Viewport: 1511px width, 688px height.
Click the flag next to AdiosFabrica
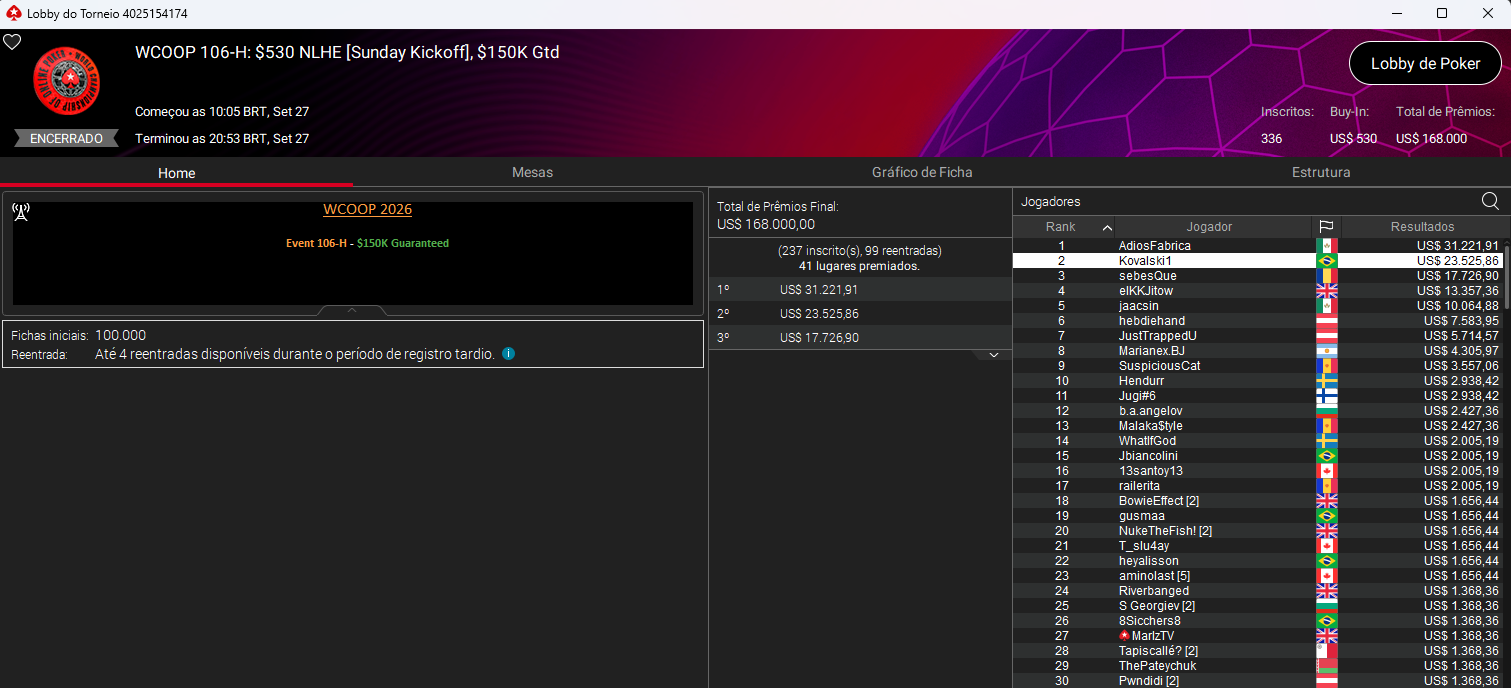[1326, 246]
